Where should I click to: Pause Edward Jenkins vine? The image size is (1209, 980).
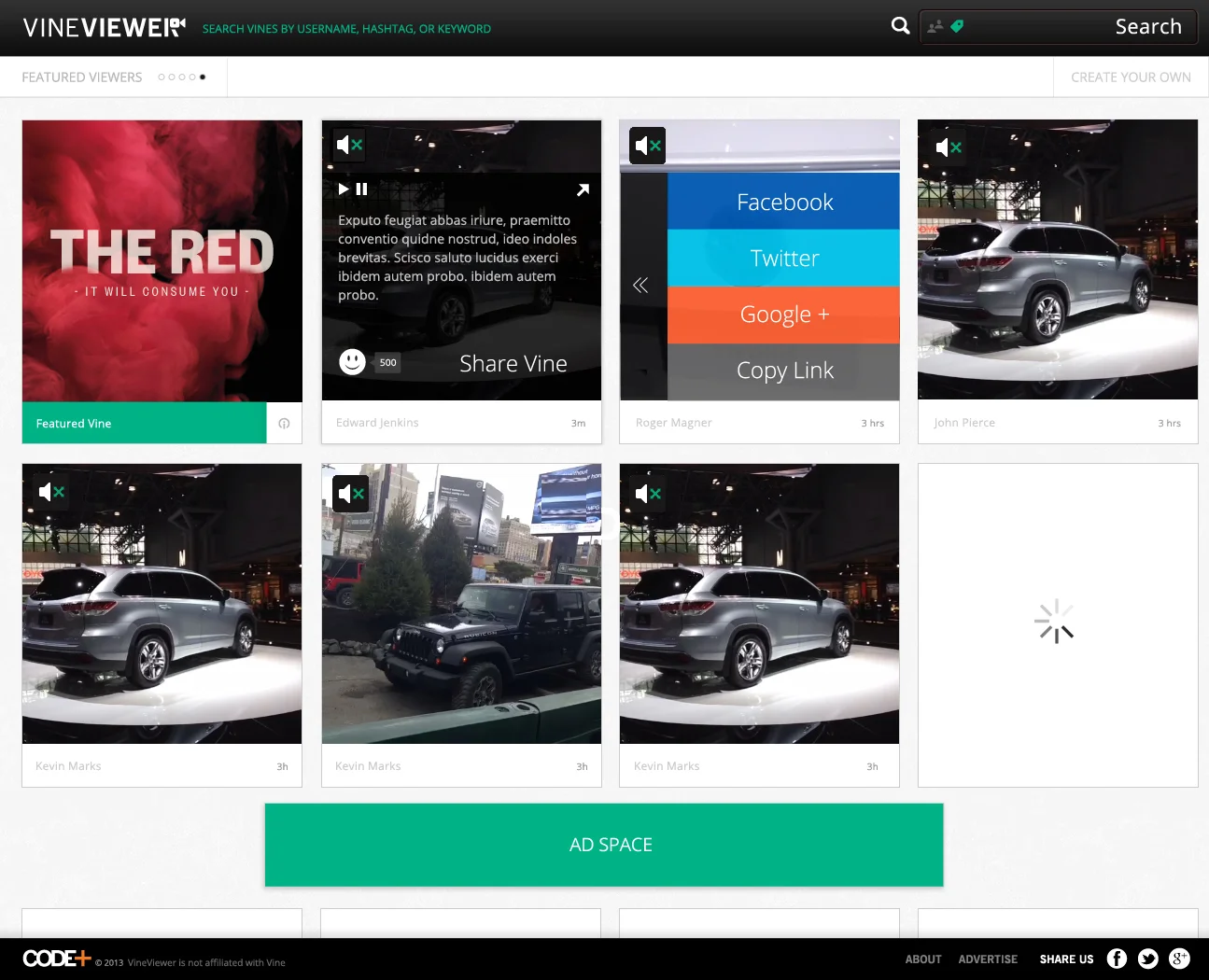[x=362, y=189]
